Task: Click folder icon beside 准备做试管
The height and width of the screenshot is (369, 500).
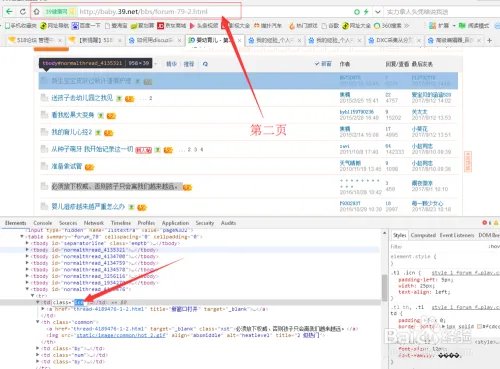Action: (44, 166)
